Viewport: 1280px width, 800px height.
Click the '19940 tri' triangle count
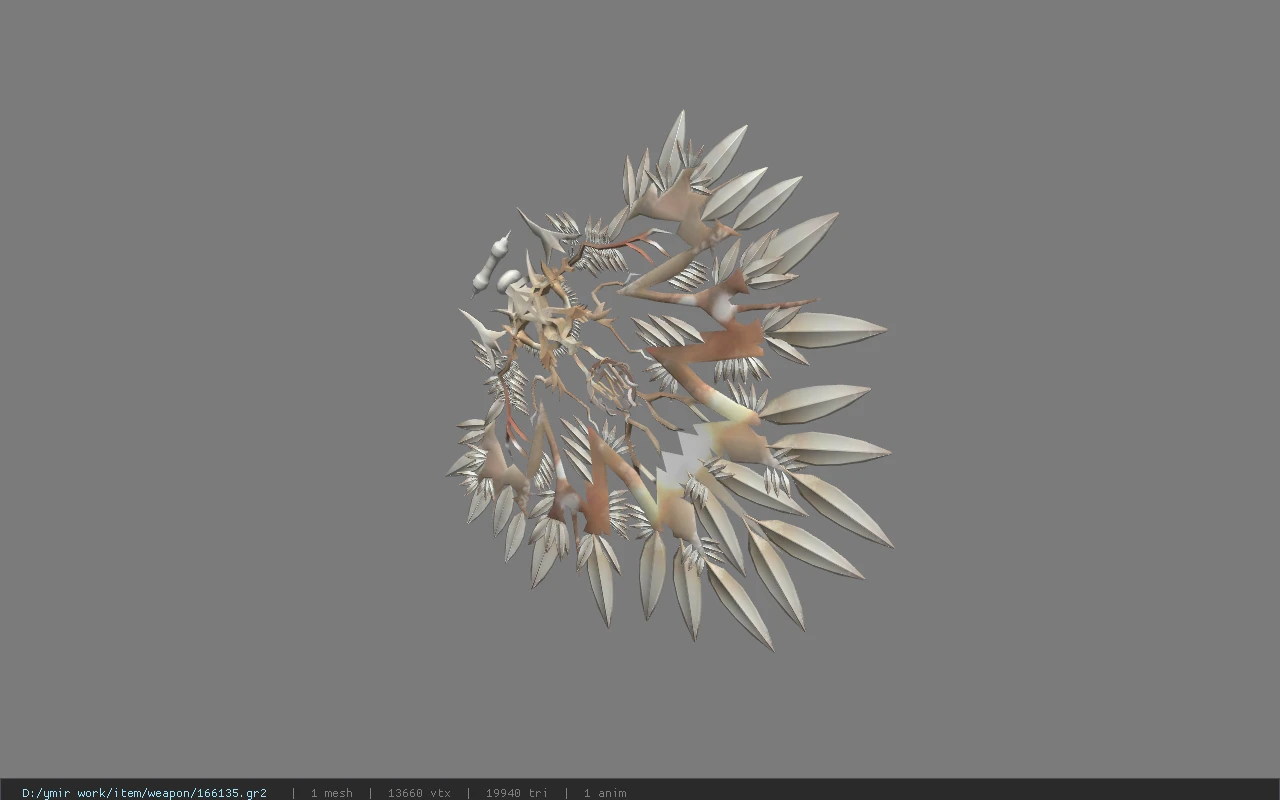[x=516, y=793]
